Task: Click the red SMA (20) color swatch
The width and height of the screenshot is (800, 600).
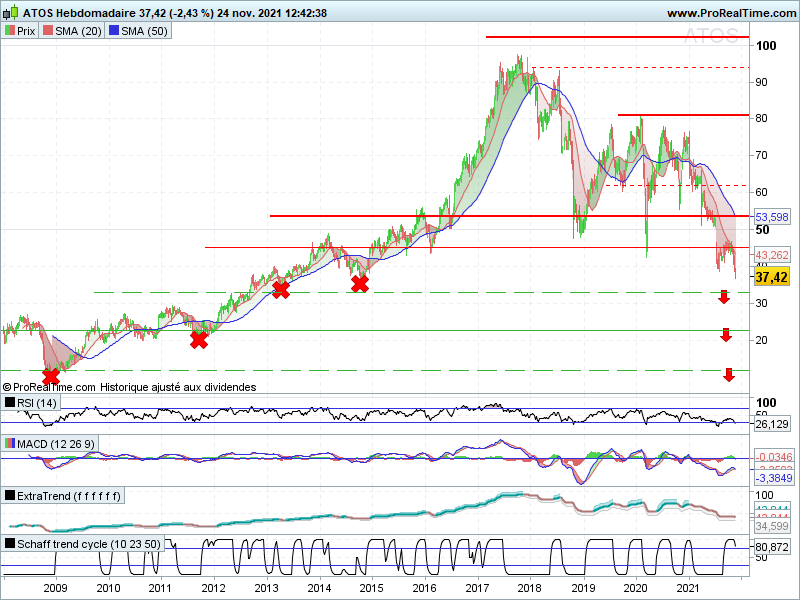Action: coord(47,31)
